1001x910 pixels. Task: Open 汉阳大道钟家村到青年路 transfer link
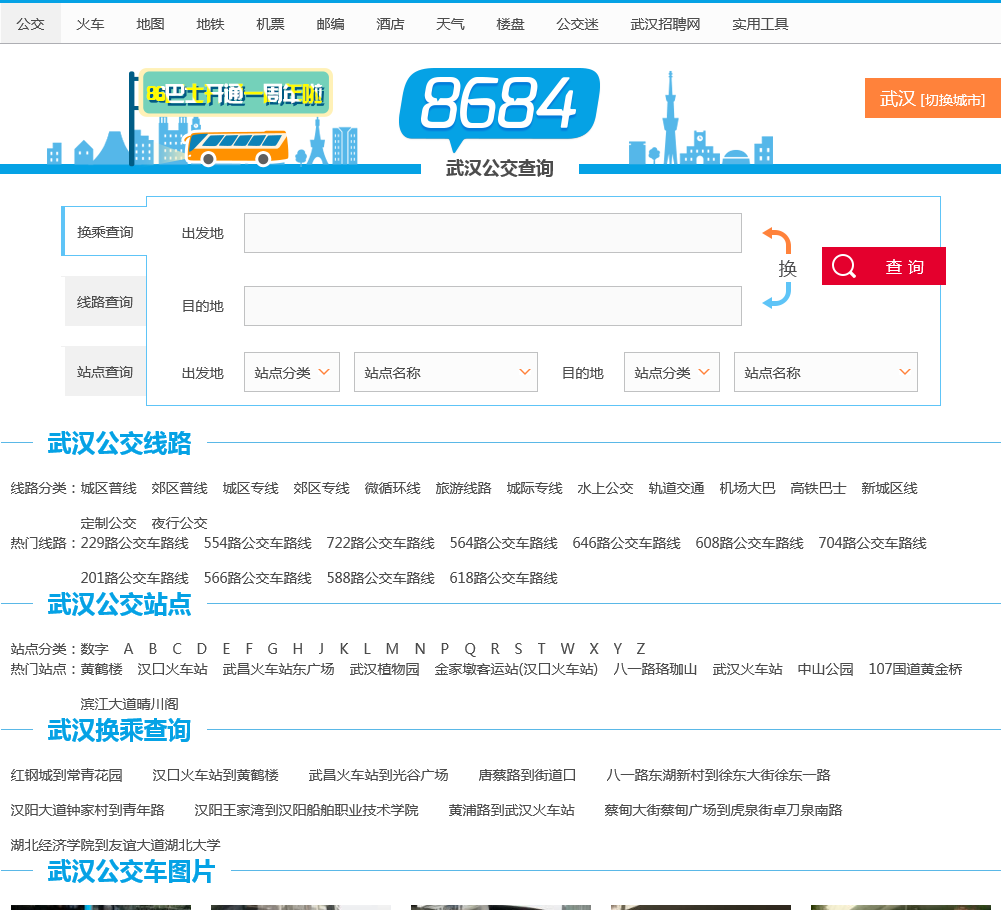tap(87, 810)
